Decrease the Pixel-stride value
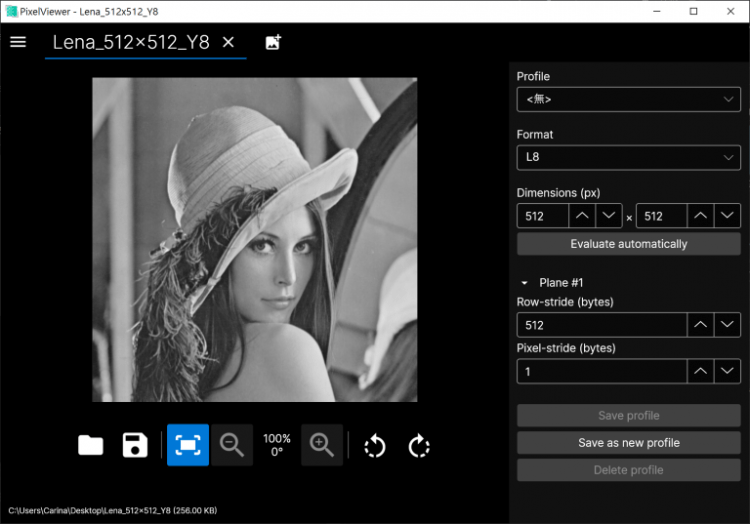This screenshot has width=750, height=524. point(727,371)
